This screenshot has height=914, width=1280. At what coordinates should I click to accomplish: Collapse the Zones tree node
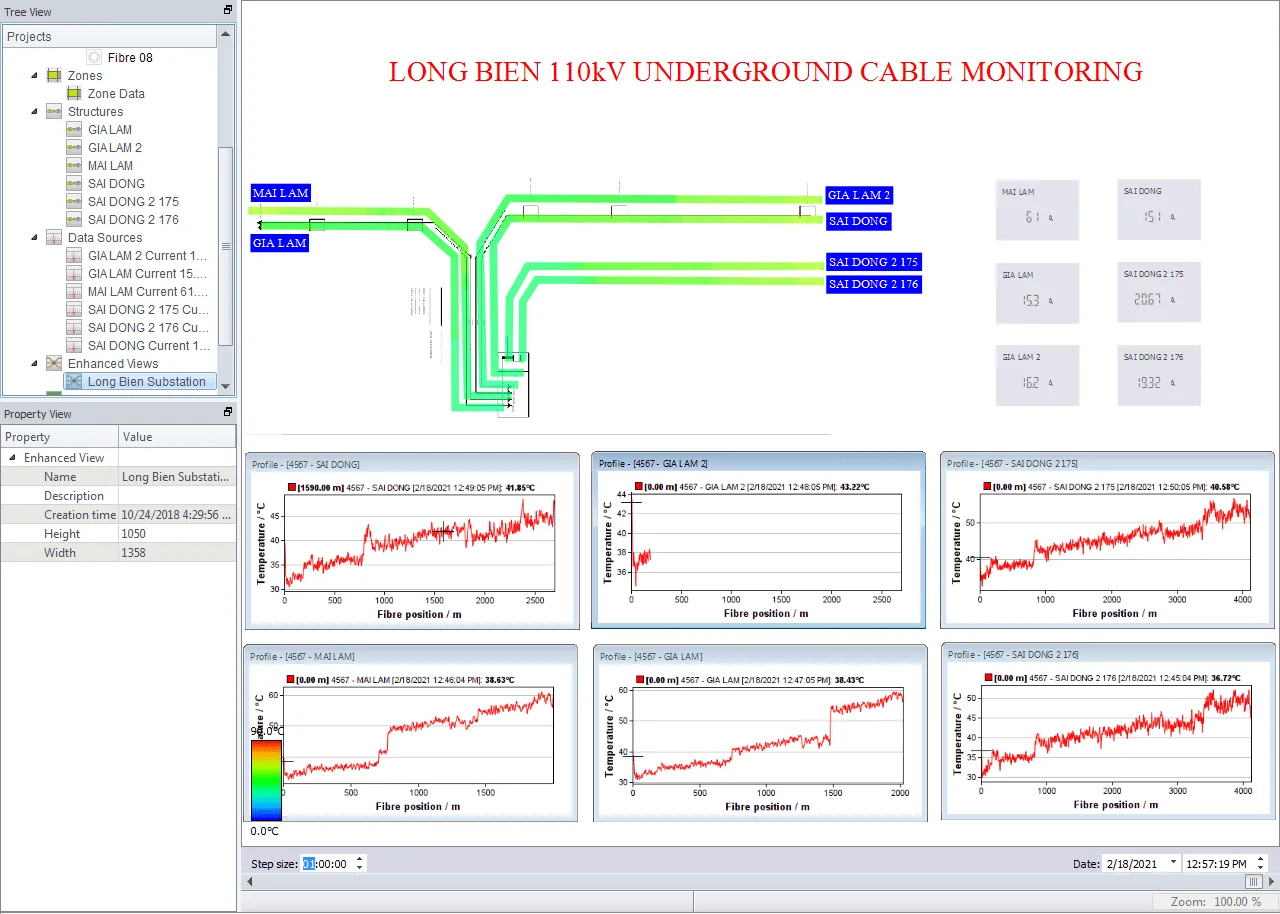(34, 76)
